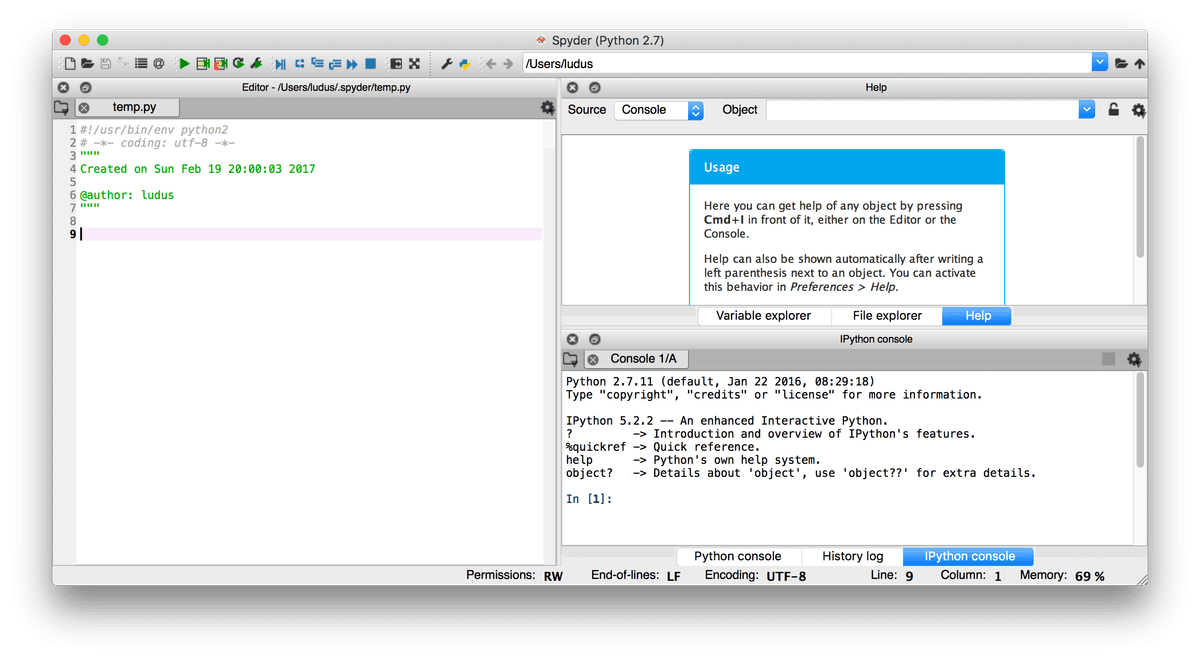This screenshot has height=660, width=1200.
Task: Expand the working directory path dropdown
Action: (1100, 63)
